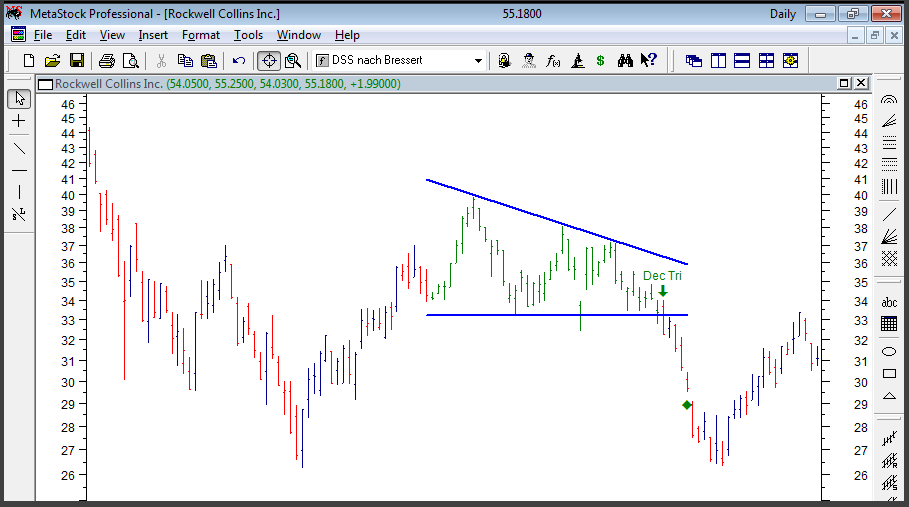Click the What's This help pointer icon

649,60
